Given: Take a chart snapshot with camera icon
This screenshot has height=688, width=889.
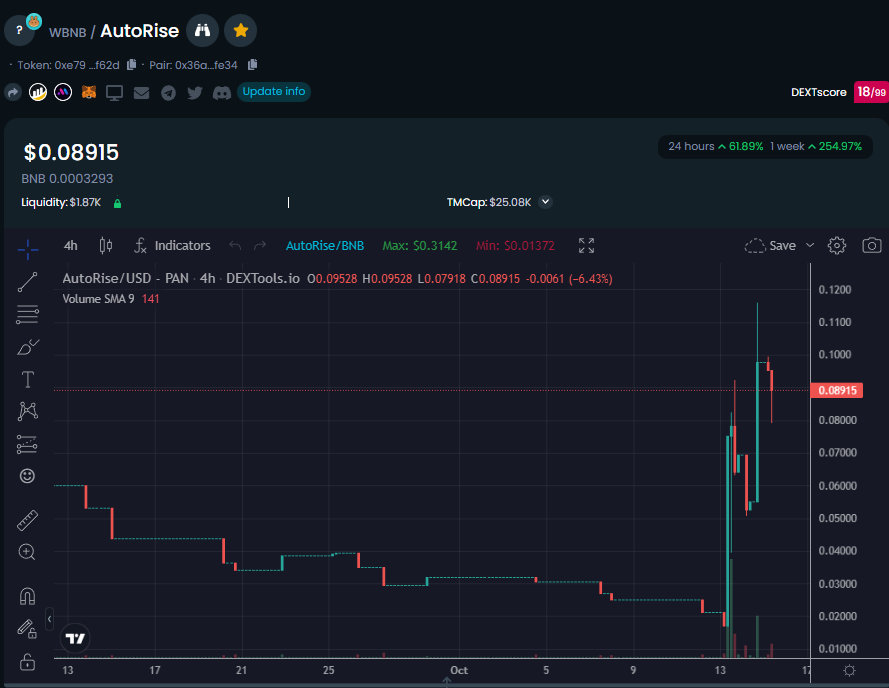Looking at the screenshot, I should point(871,246).
